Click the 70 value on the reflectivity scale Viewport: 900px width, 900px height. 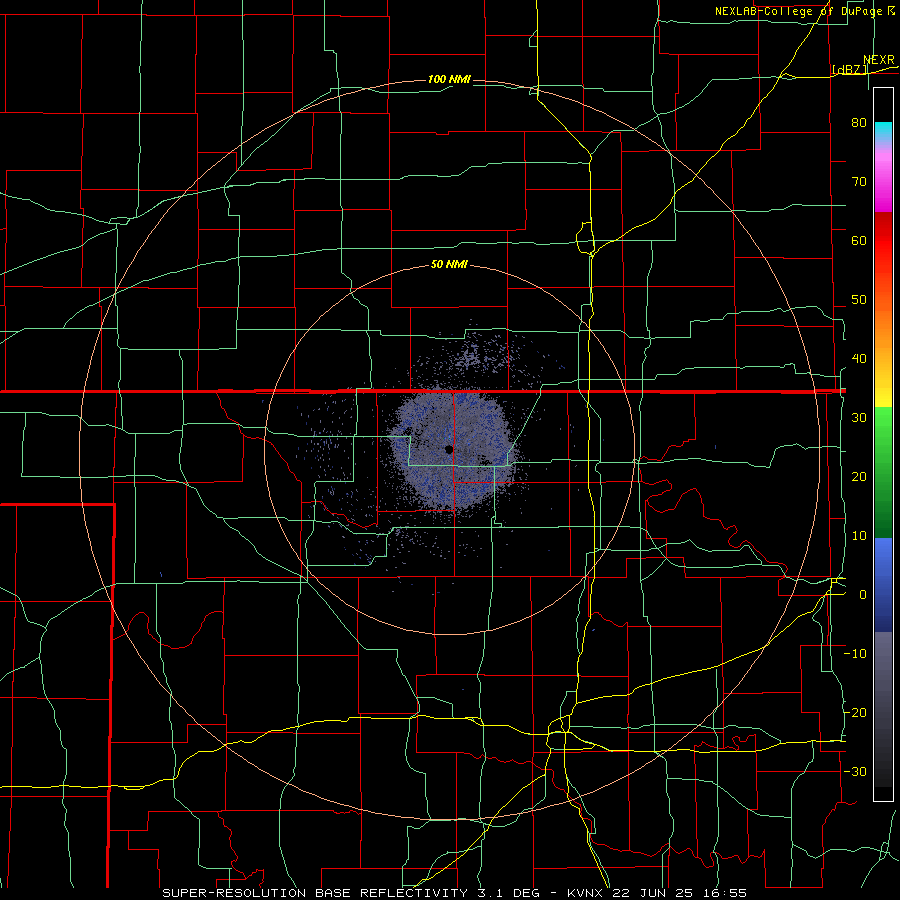coord(859,182)
